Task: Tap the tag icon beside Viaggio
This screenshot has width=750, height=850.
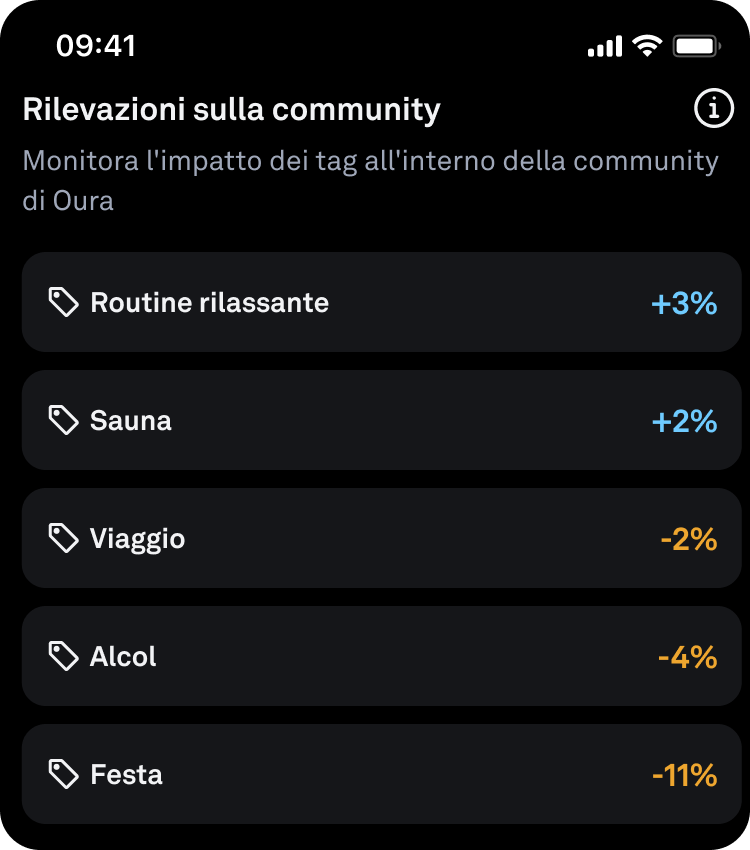Action: [x=63, y=538]
